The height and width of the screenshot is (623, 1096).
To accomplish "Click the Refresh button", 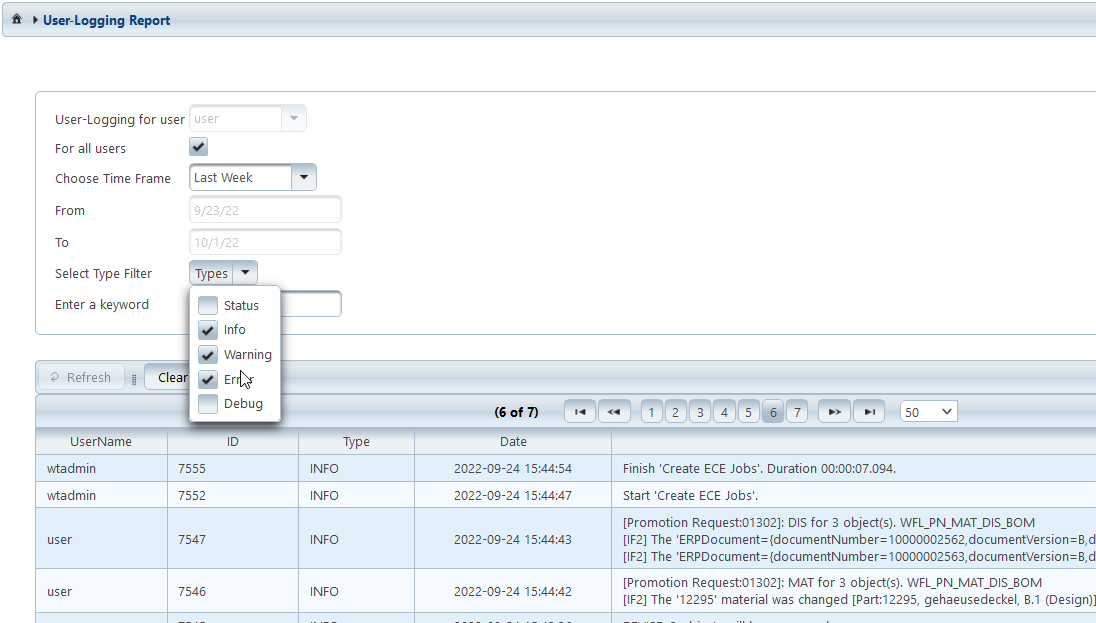I will [x=81, y=377].
